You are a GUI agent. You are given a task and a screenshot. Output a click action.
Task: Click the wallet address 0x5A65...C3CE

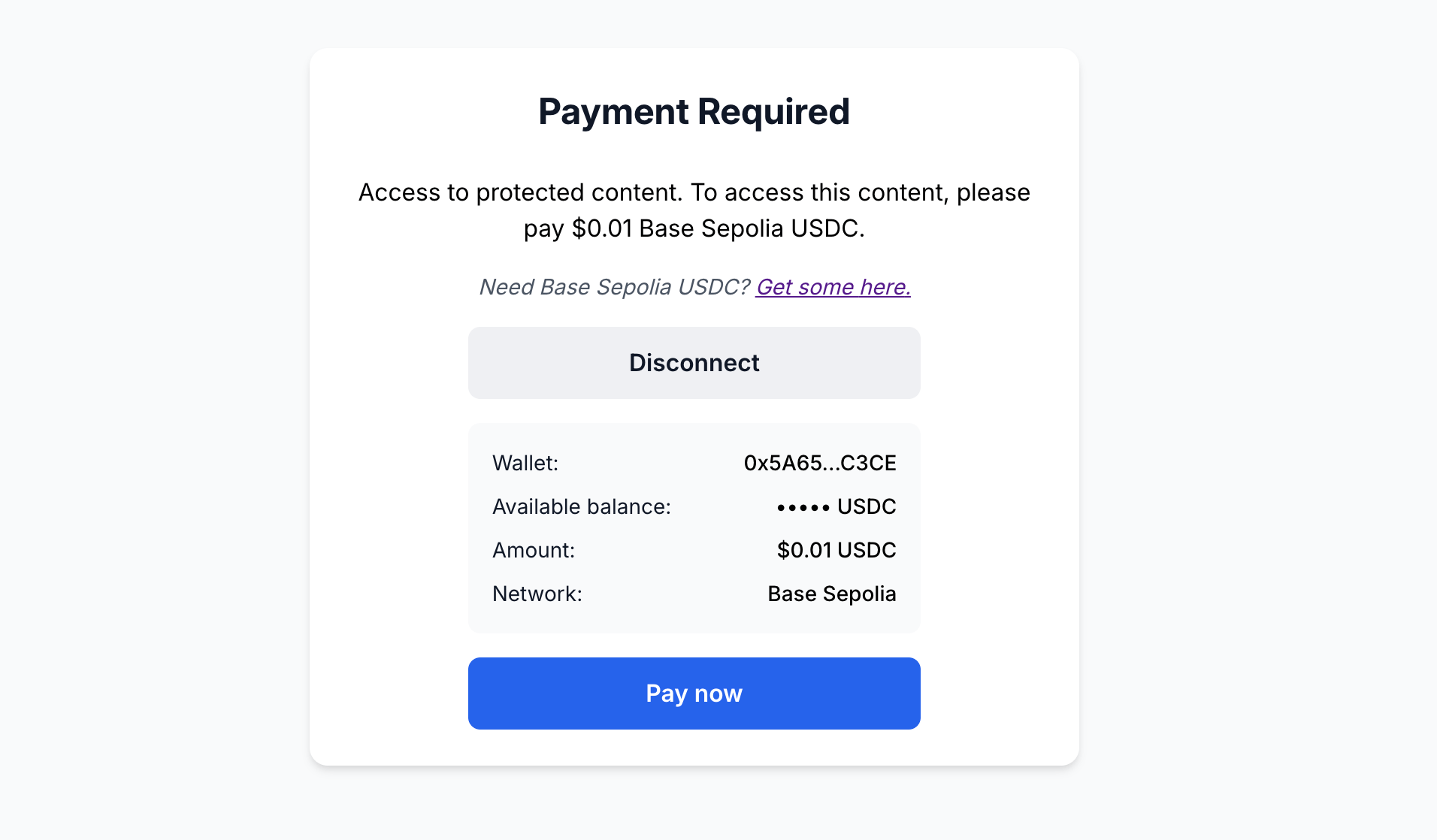pyautogui.click(x=819, y=463)
